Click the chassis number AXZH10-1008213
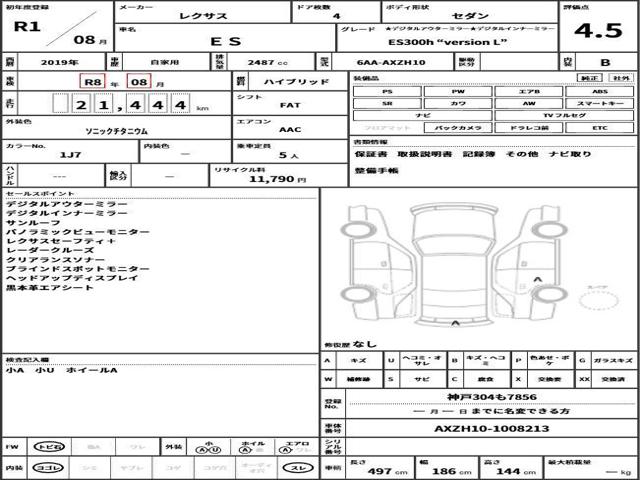 491,429
